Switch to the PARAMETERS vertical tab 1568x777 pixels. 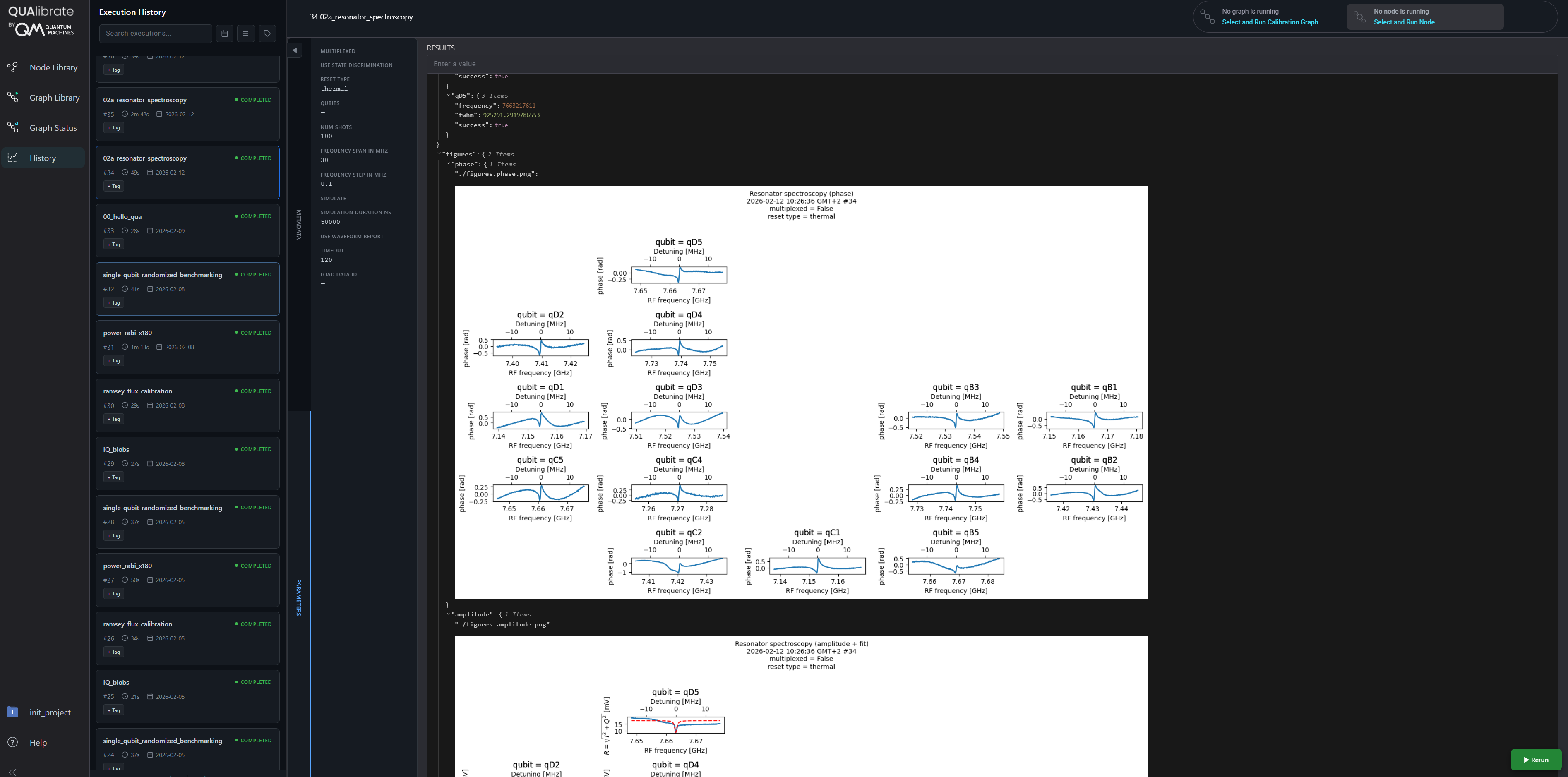click(299, 597)
